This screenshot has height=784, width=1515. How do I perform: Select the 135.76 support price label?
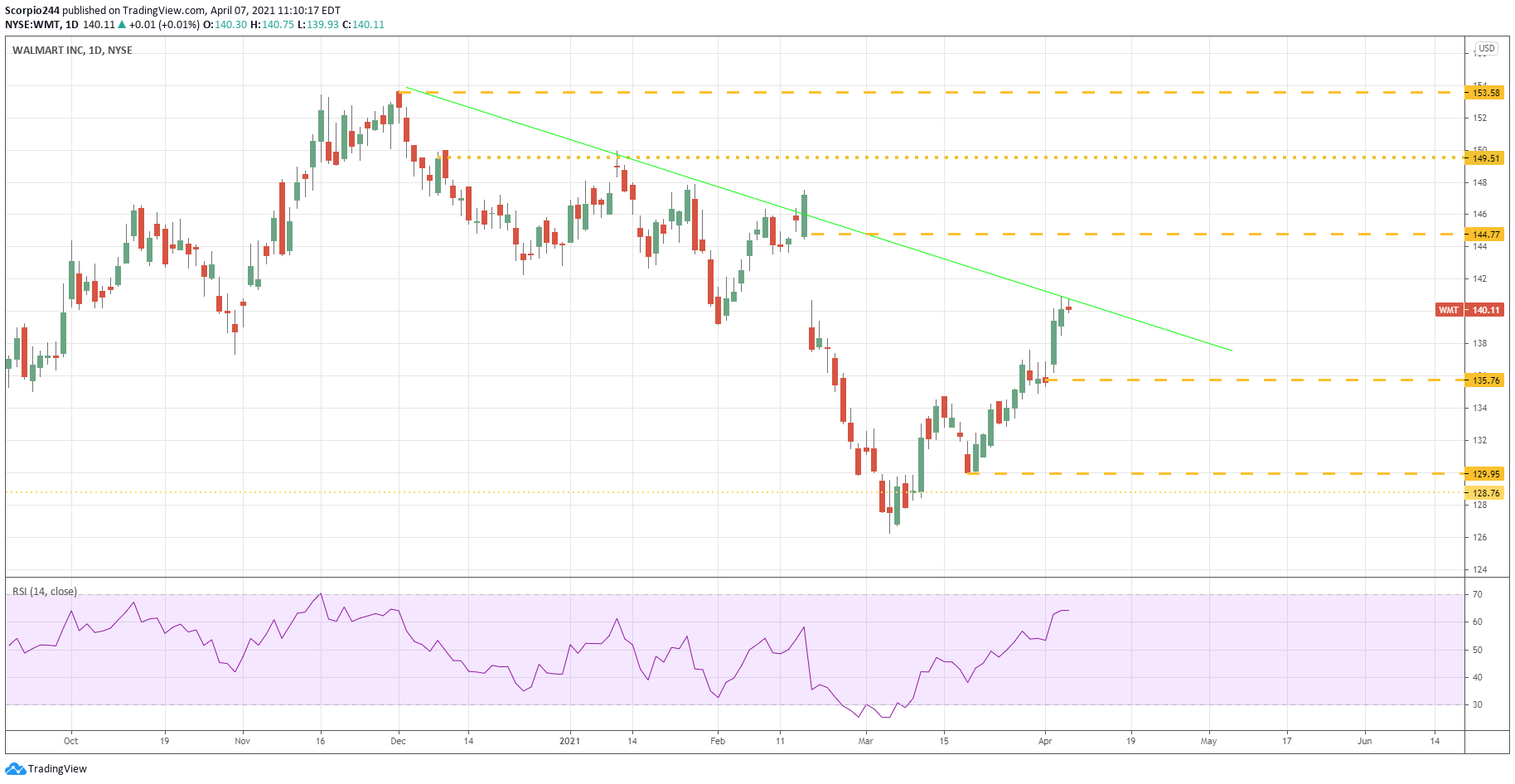tap(1486, 380)
